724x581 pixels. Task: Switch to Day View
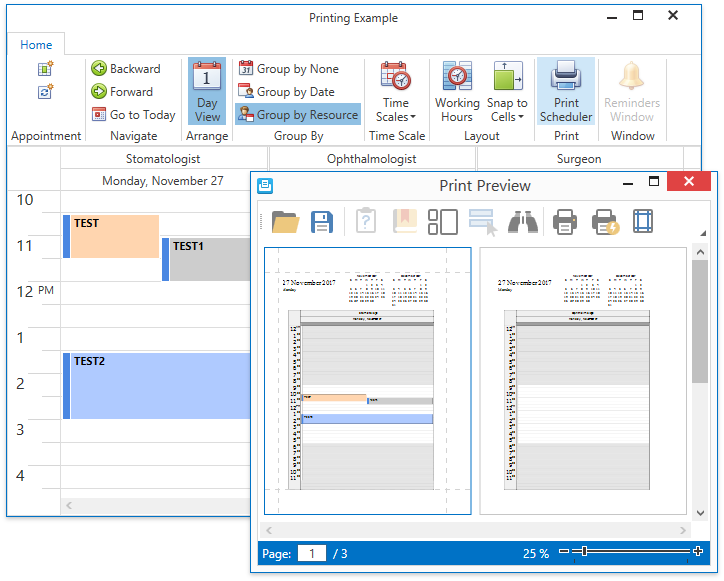tap(207, 91)
